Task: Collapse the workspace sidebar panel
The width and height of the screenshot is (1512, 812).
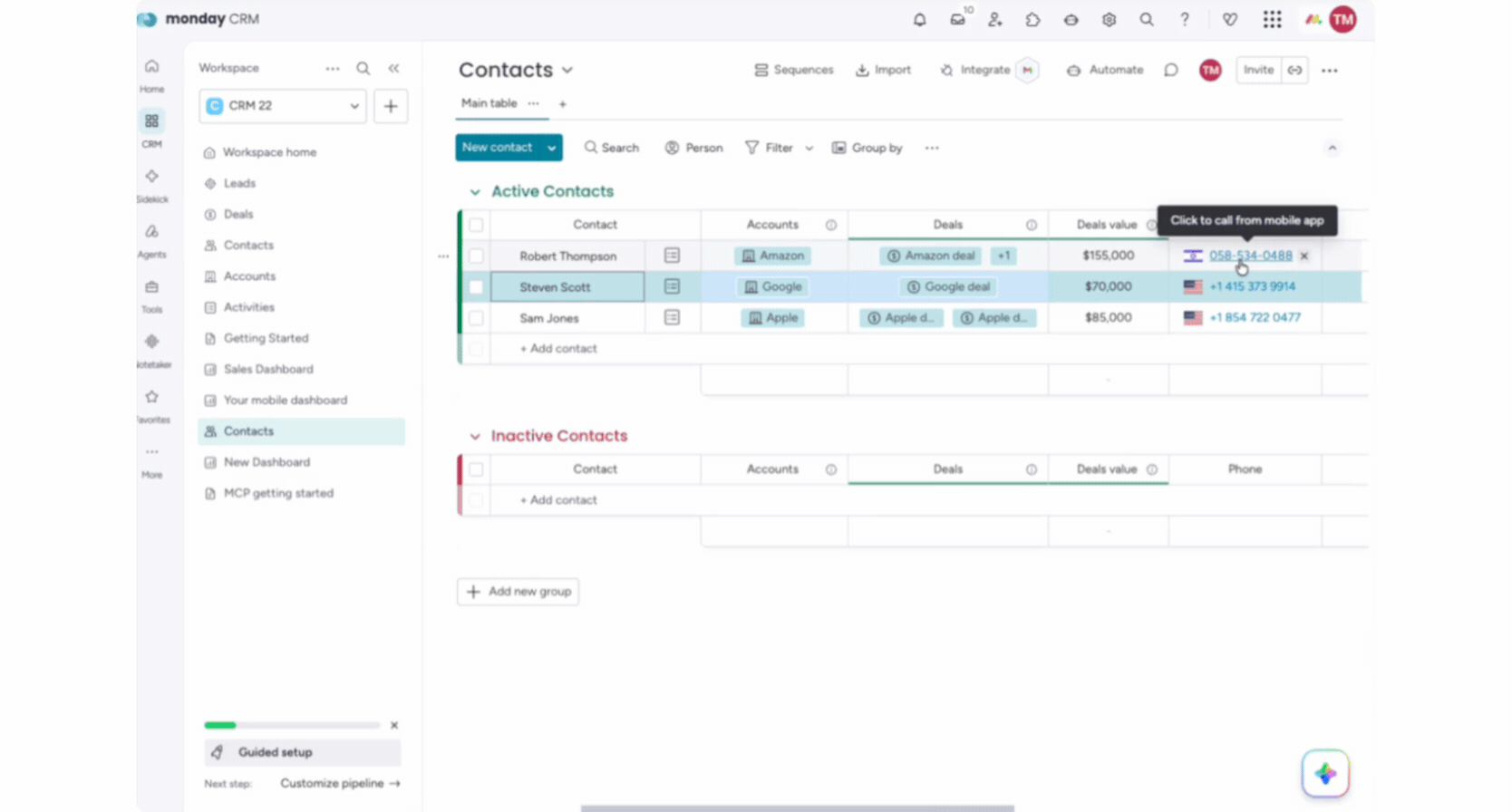Action: pyautogui.click(x=393, y=68)
